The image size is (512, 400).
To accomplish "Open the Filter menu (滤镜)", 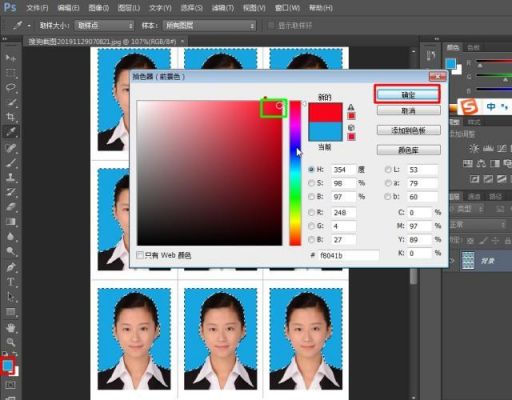I will 223,8.
